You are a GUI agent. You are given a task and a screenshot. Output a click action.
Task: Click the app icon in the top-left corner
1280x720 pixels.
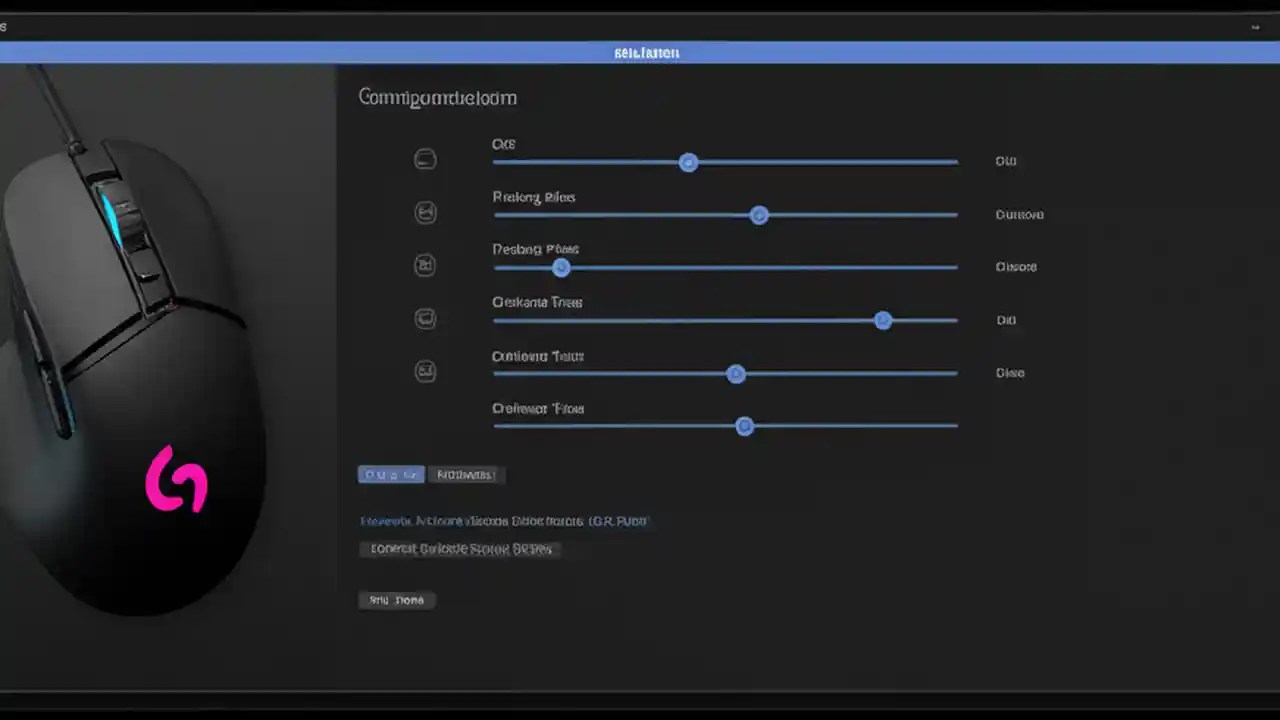pos(6,27)
